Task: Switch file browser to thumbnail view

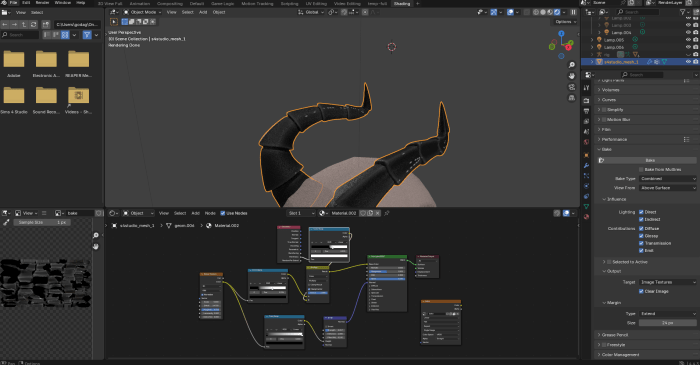Action: pos(65,35)
